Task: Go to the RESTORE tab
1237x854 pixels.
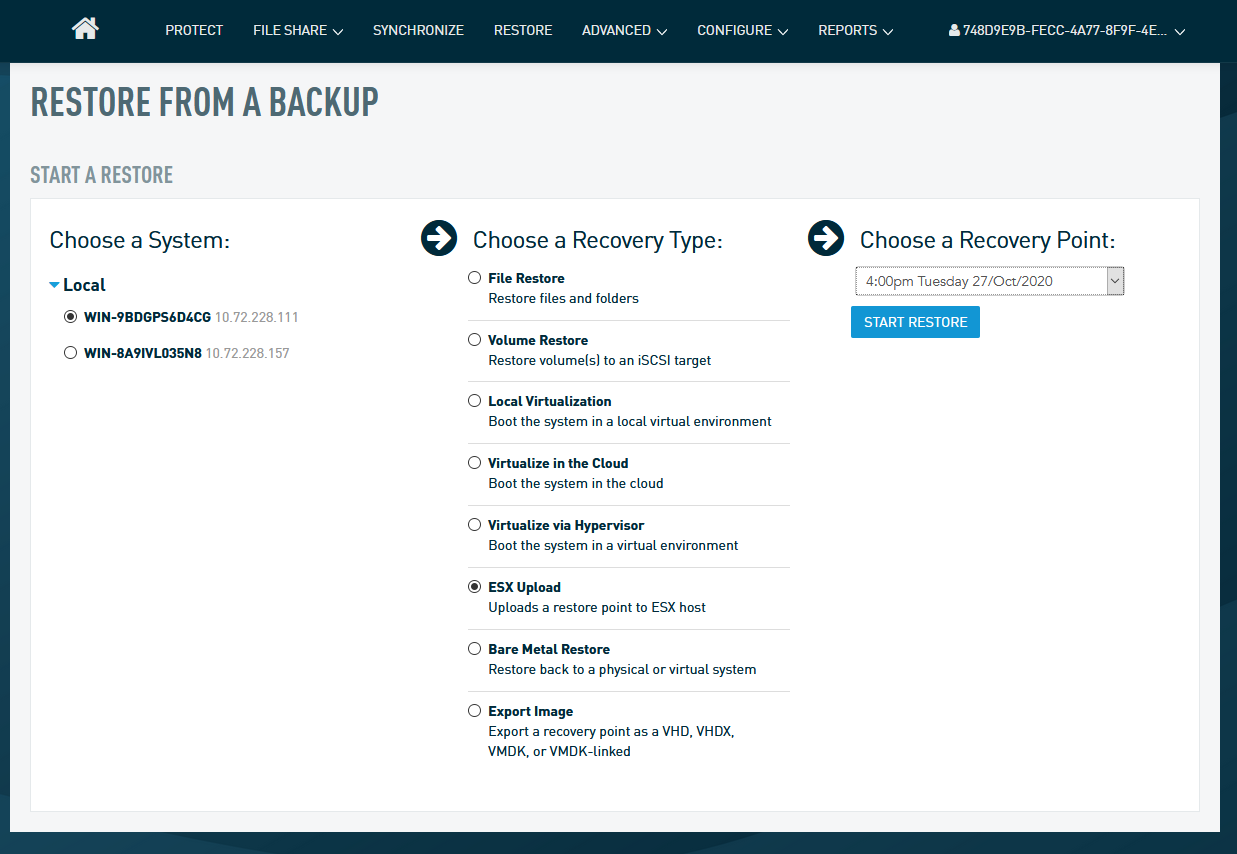Action: [523, 30]
